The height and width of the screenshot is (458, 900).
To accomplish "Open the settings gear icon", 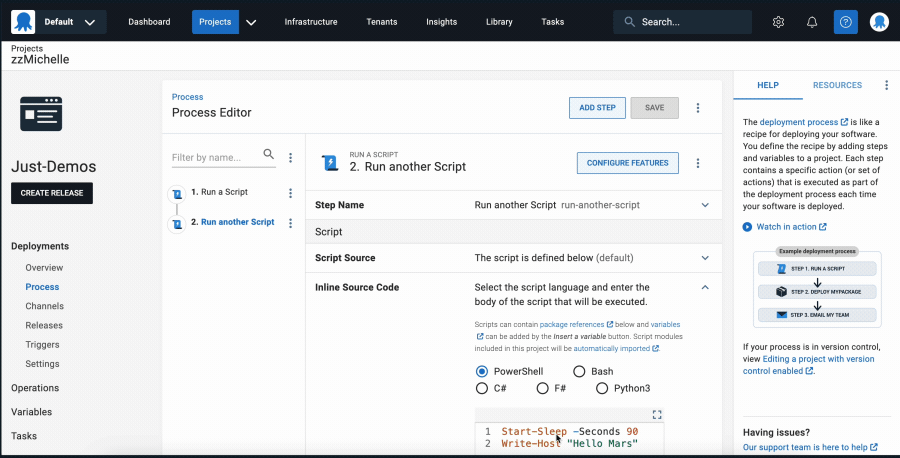I will click(778, 22).
